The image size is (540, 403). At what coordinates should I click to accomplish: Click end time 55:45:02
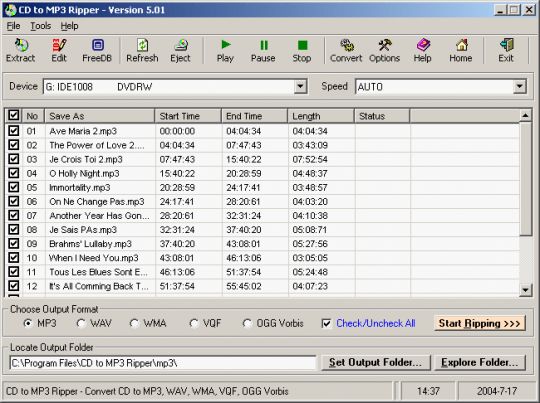coord(244,286)
